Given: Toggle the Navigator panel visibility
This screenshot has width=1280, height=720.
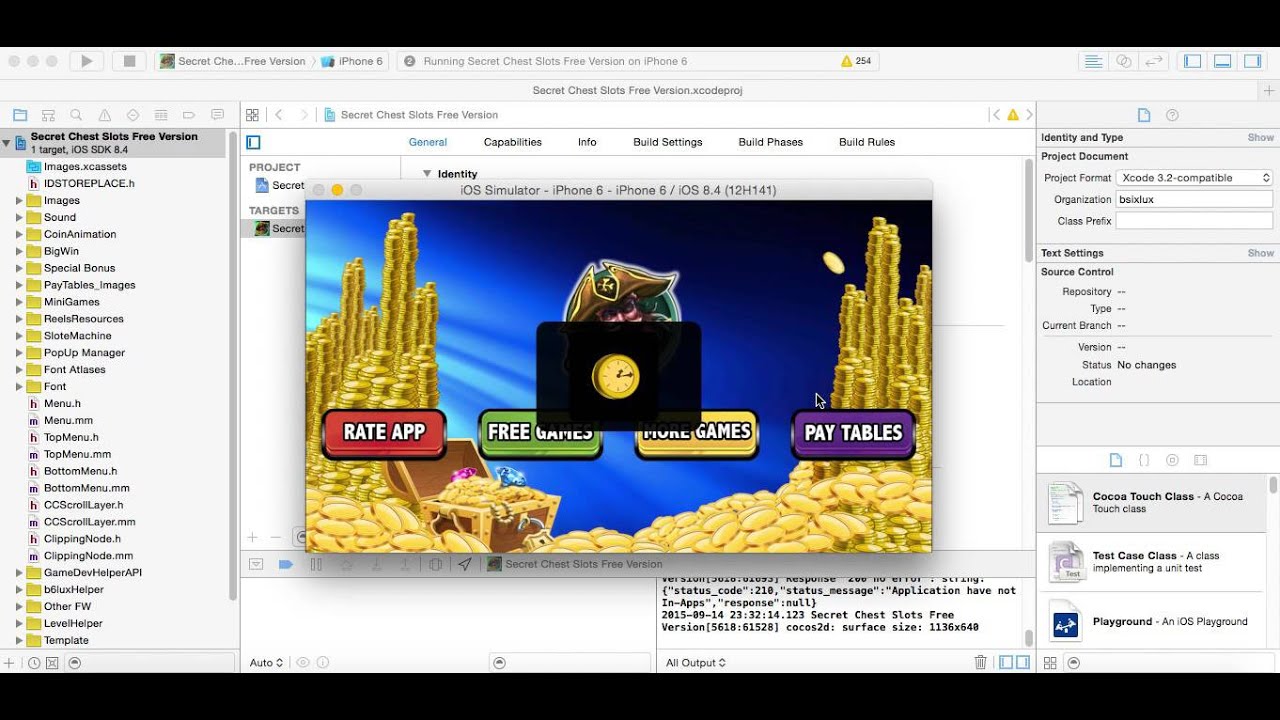Looking at the screenshot, I should [x=1192, y=61].
